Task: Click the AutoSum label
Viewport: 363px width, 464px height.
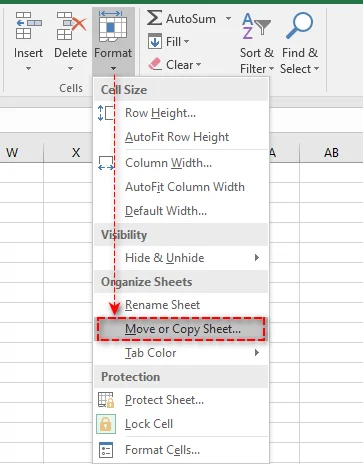Action: pos(191,19)
